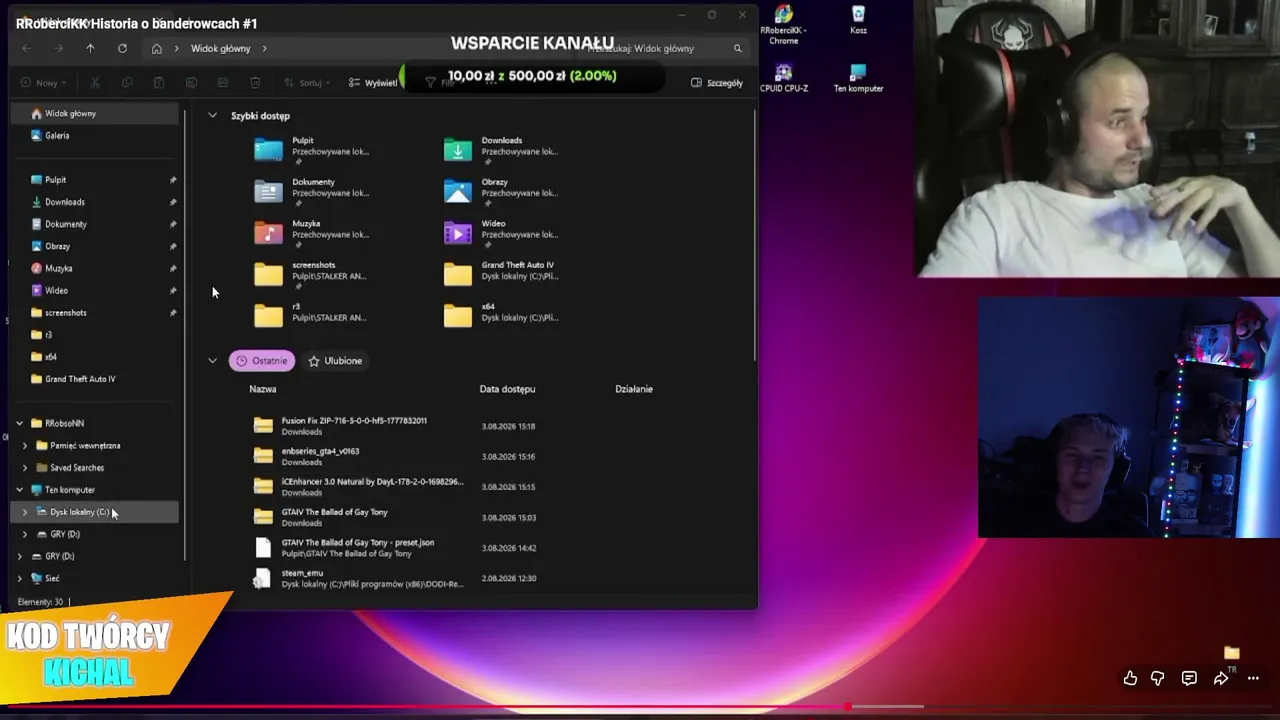Click the sidebar navigation pane scrollbar
The image size is (1280, 720).
pyautogui.click(x=185, y=335)
